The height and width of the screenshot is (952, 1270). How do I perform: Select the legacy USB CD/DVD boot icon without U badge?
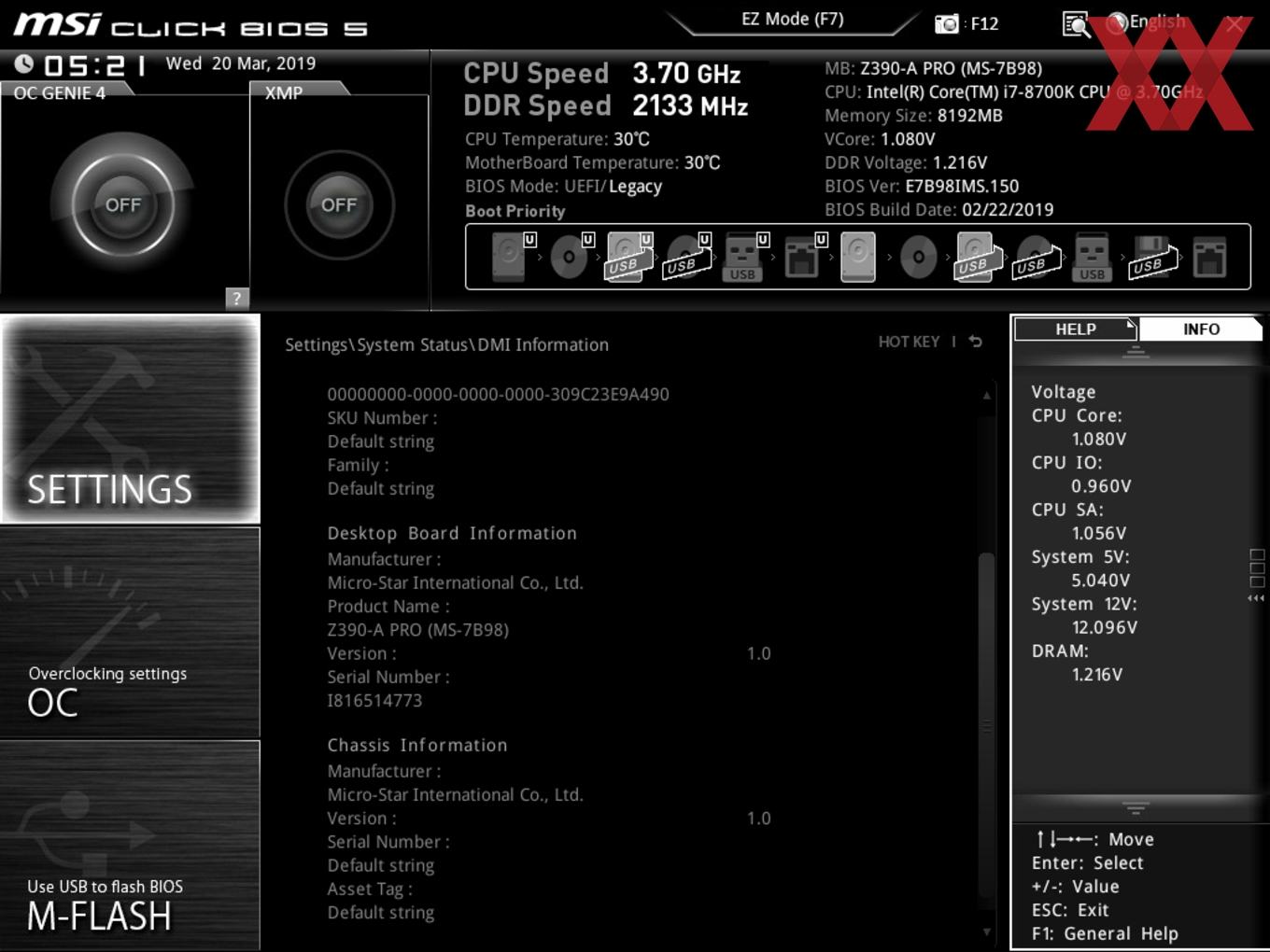(x=1036, y=257)
